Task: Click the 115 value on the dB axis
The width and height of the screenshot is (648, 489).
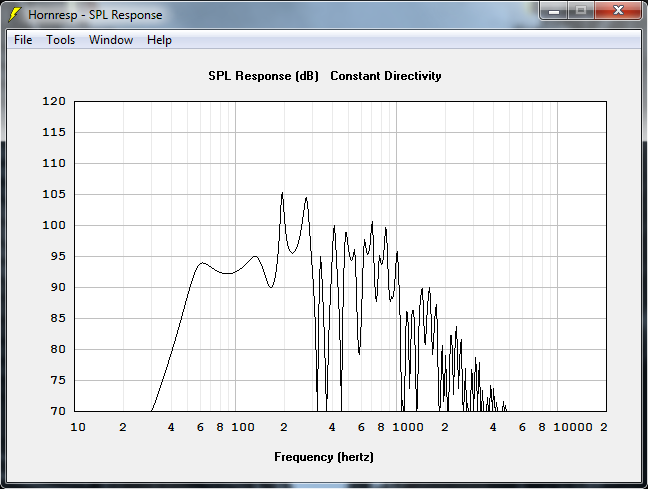Action: pos(54,132)
